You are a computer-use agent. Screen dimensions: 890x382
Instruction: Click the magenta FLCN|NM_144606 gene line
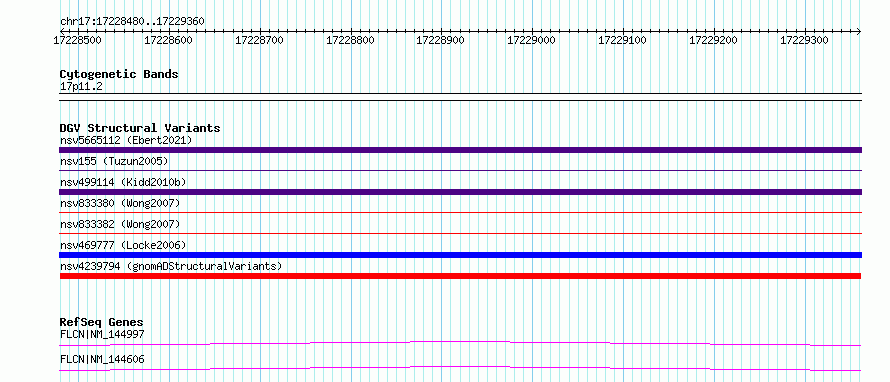coord(460,368)
